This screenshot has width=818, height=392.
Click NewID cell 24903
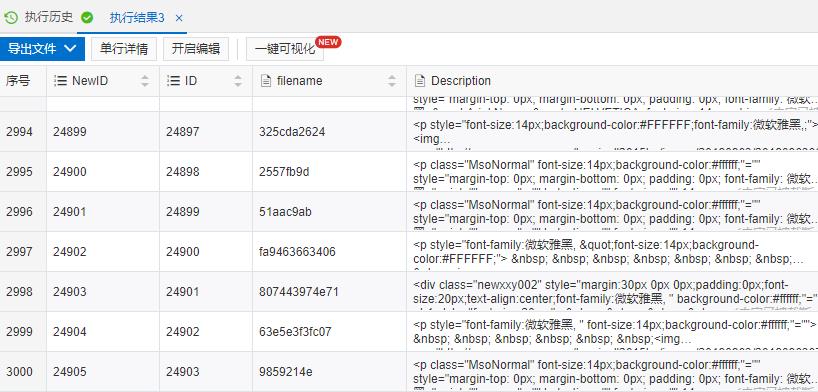[103, 291]
